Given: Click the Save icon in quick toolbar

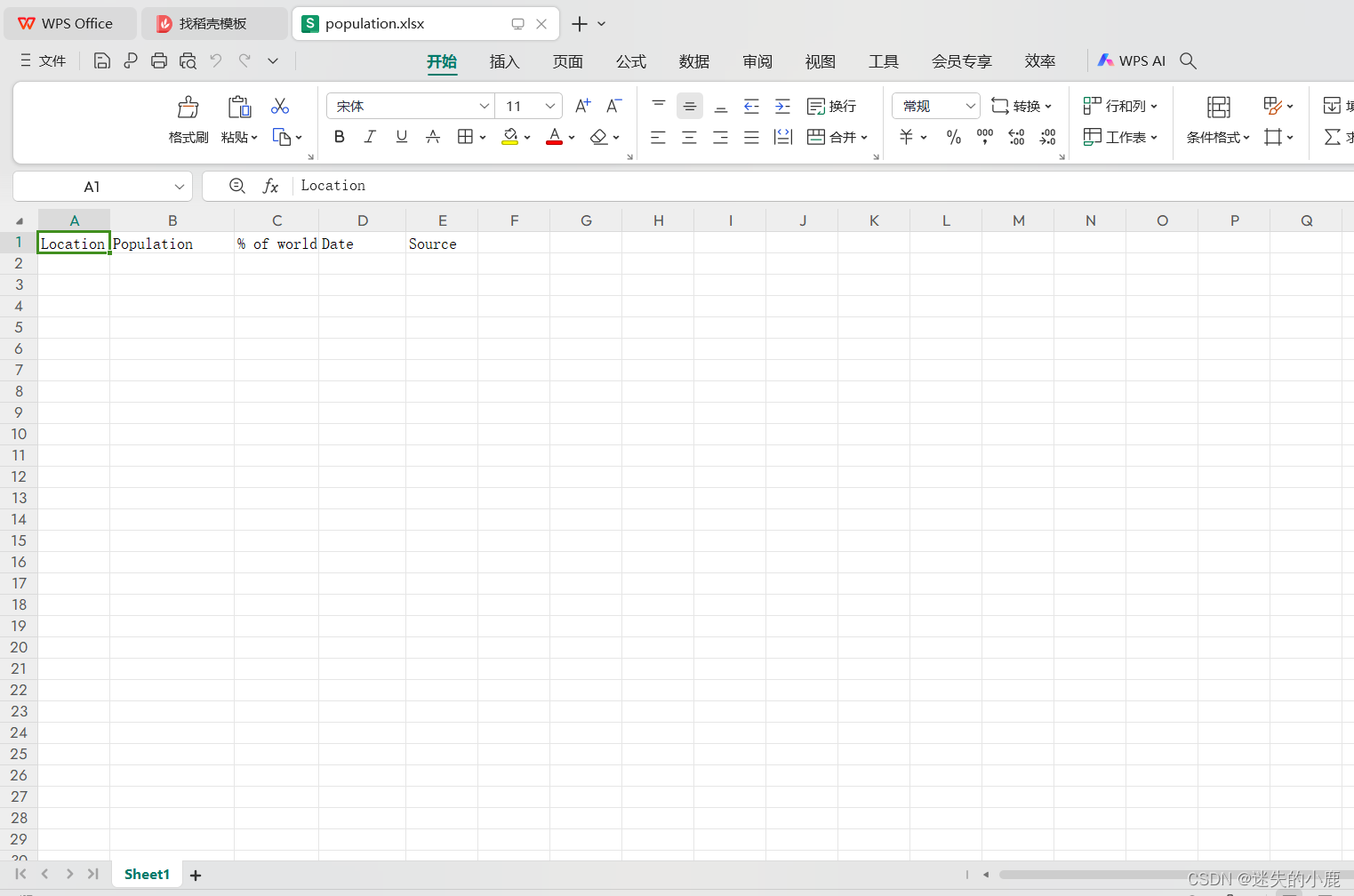Looking at the screenshot, I should point(102,60).
